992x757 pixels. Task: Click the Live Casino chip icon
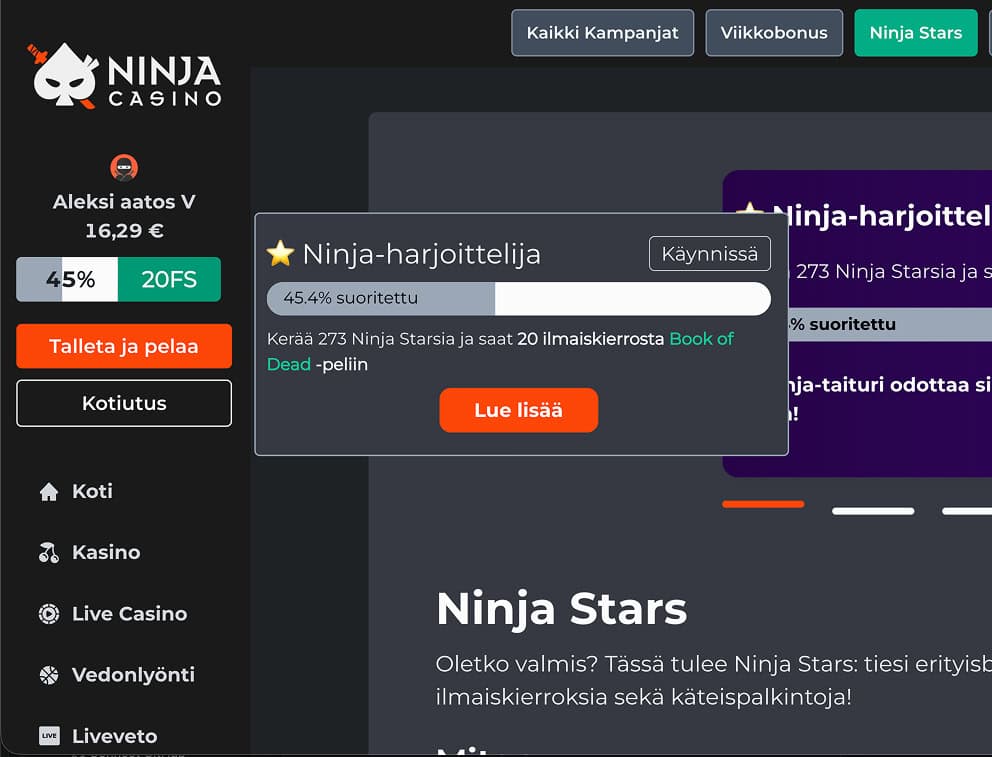(x=49, y=613)
